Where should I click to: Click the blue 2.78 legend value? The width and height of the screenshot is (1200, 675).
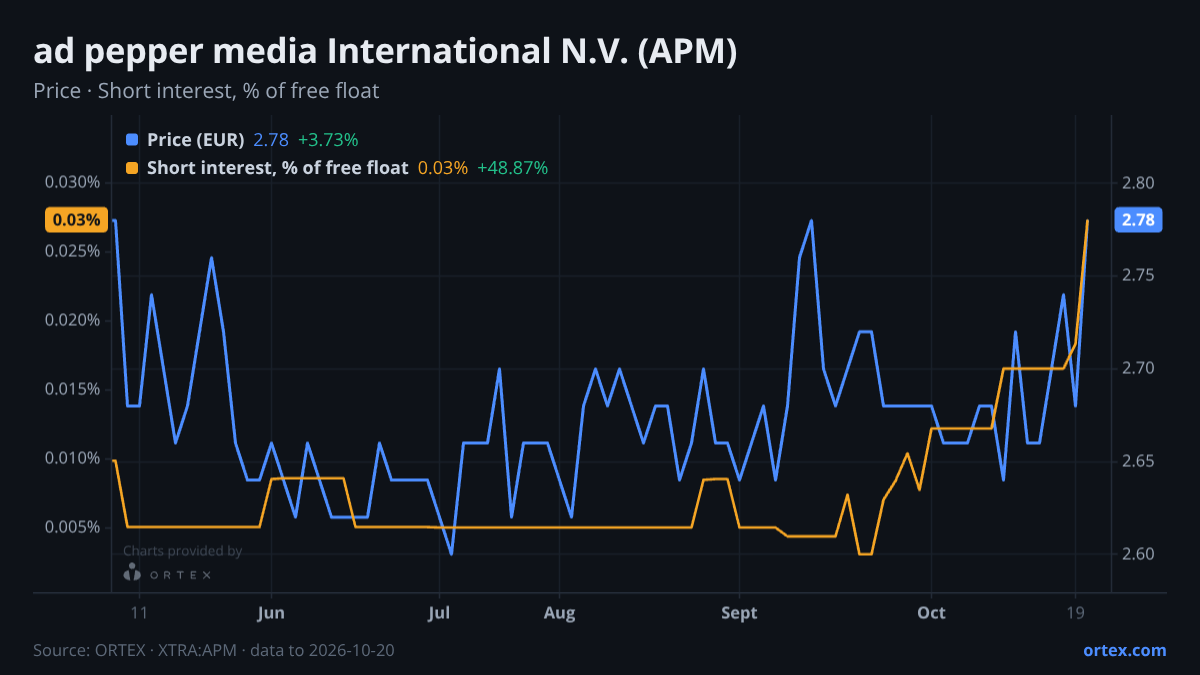[x=271, y=140]
